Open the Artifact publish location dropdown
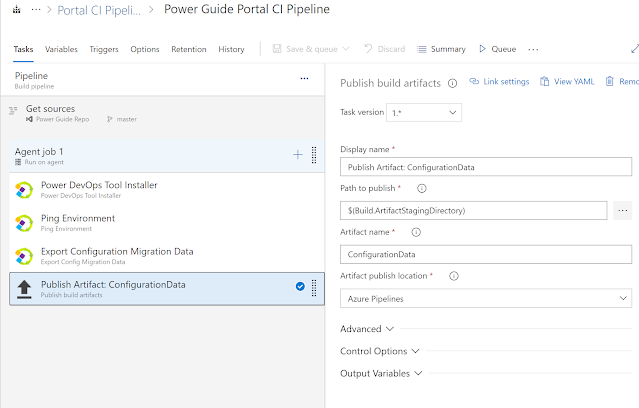The height and width of the screenshot is (408, 639). (486, 298)
